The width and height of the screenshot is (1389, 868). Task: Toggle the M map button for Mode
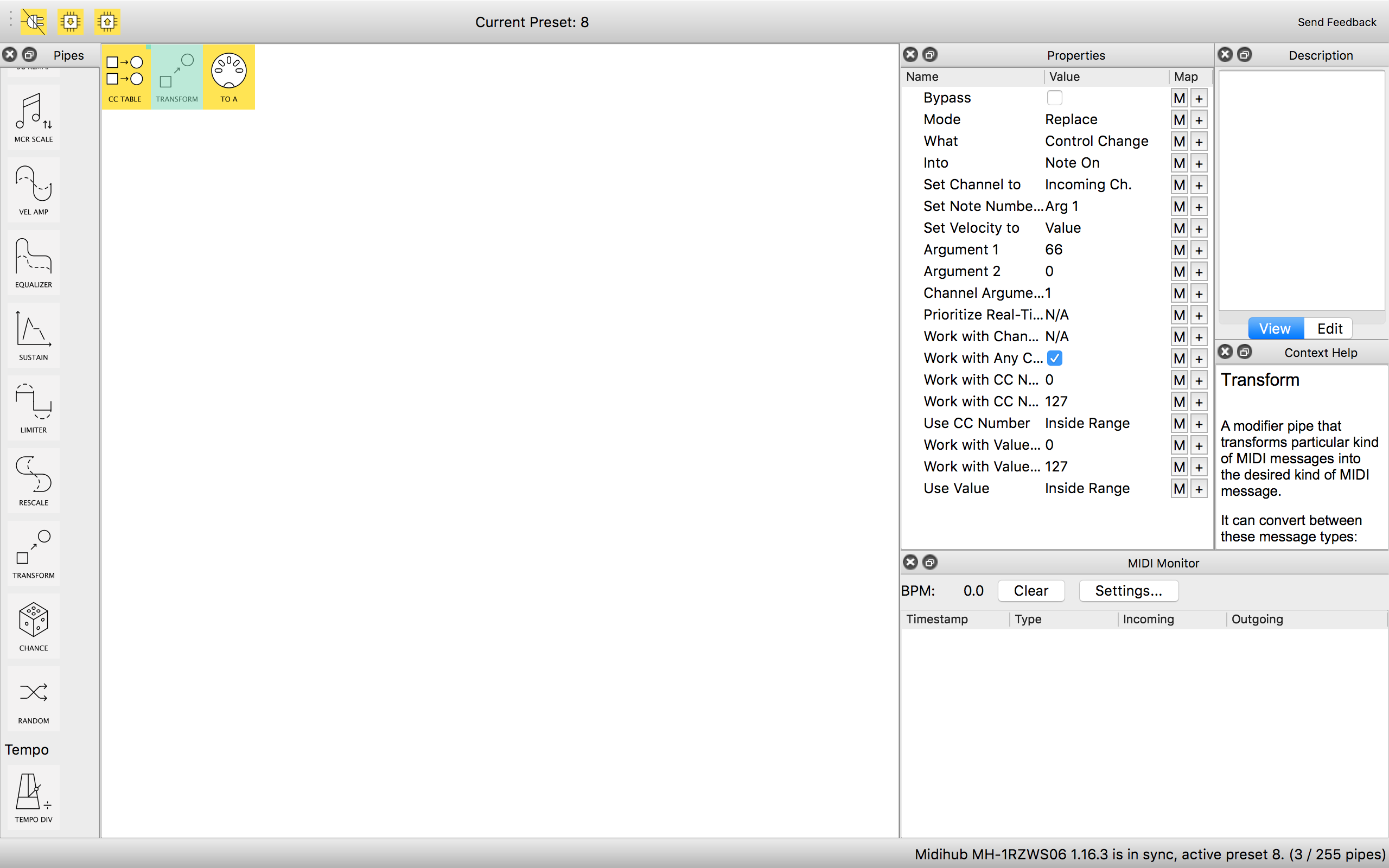pyautogui.click(x=1179, y=120)
